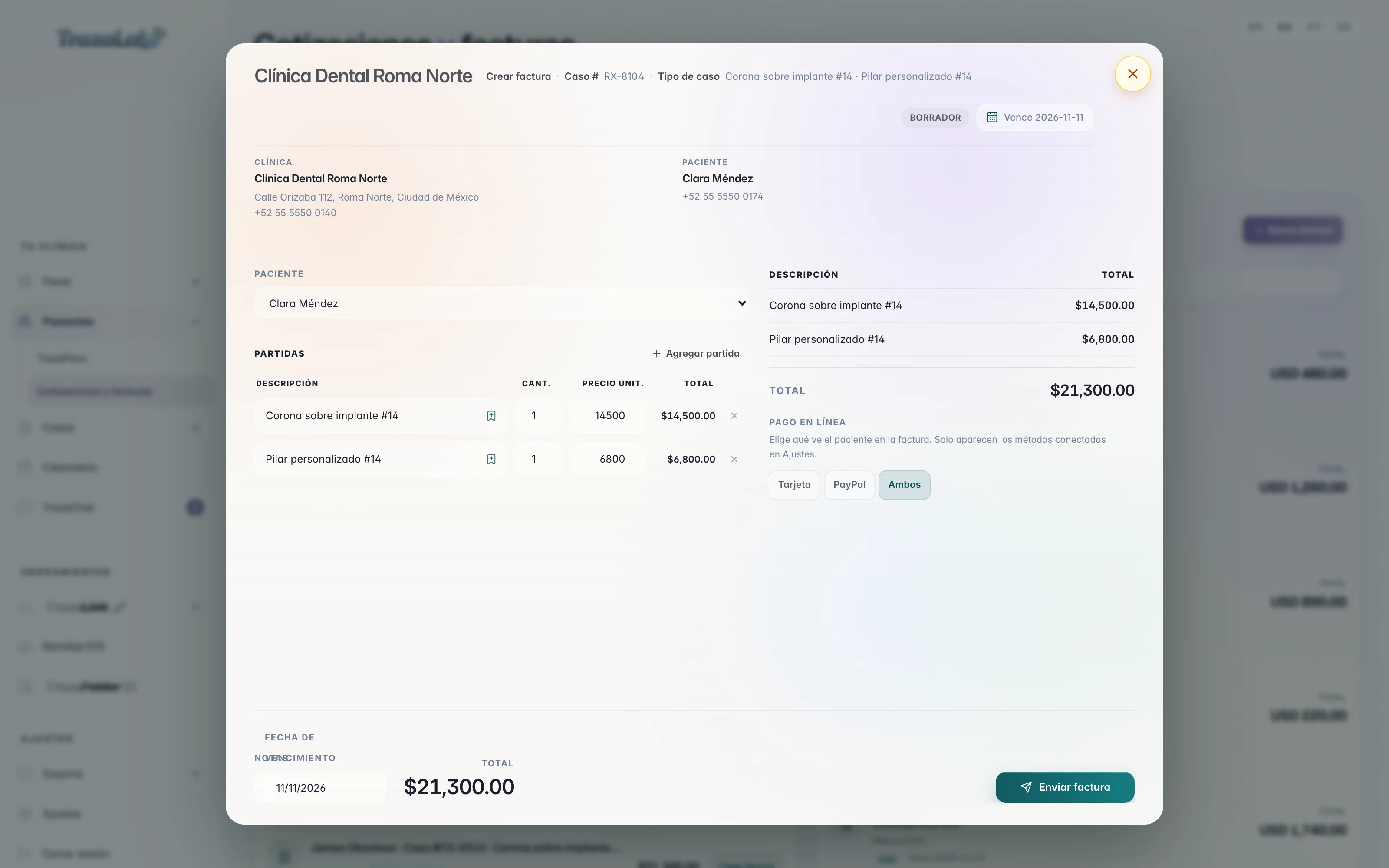Click the Clínica Dental Roma Norte dialog title
The width and height of the screenshot is (1389, 868).
[x=363, y=76]
